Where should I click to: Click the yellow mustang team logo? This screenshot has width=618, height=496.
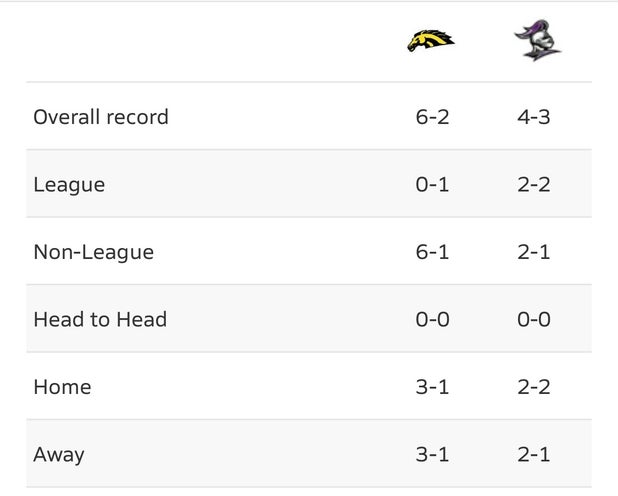pyautogui.click(x=431, y=41)
